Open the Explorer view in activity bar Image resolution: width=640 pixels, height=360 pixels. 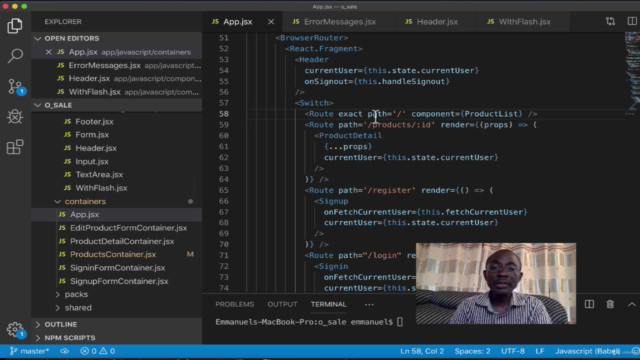tap(15, 26)
